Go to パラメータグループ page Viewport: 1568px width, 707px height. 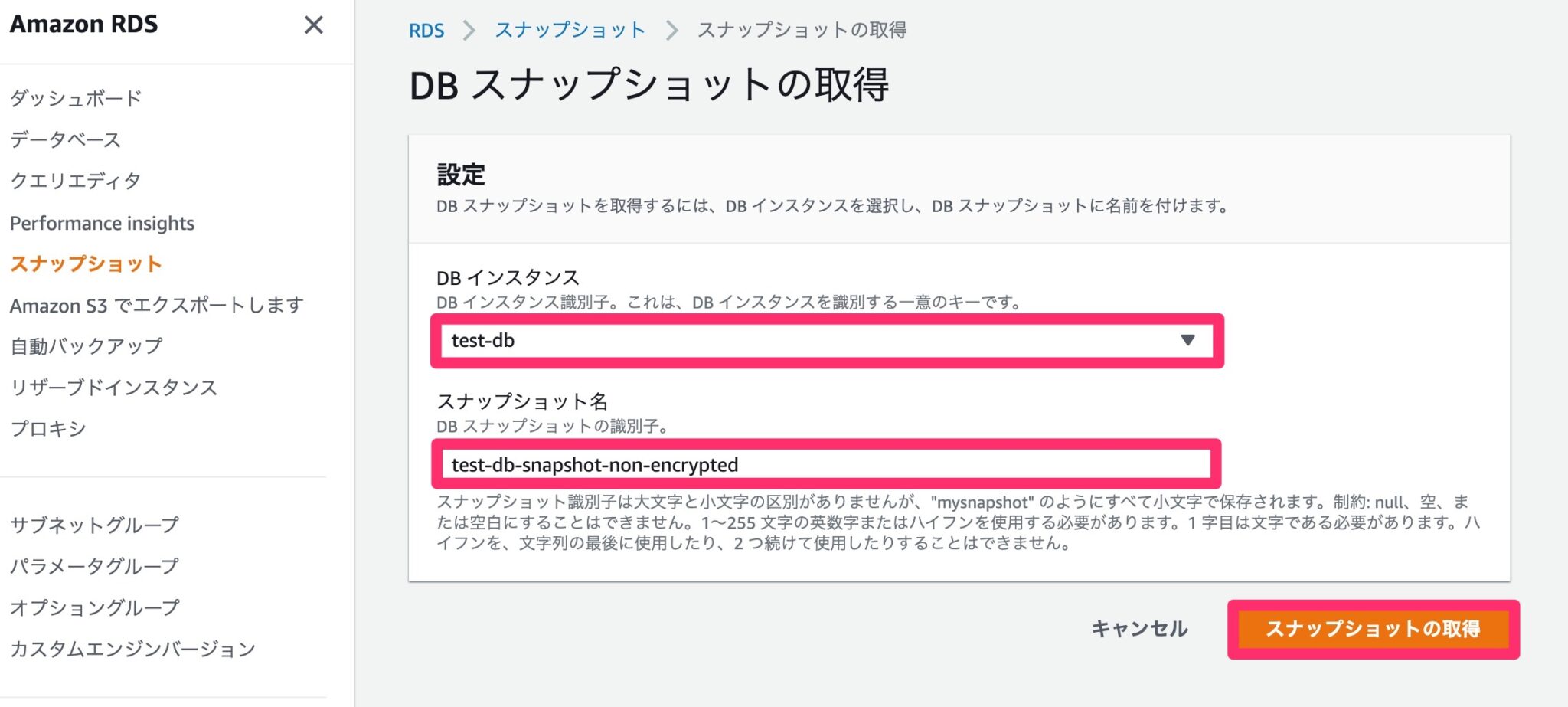pyautogui.click(x=94, y=566)
